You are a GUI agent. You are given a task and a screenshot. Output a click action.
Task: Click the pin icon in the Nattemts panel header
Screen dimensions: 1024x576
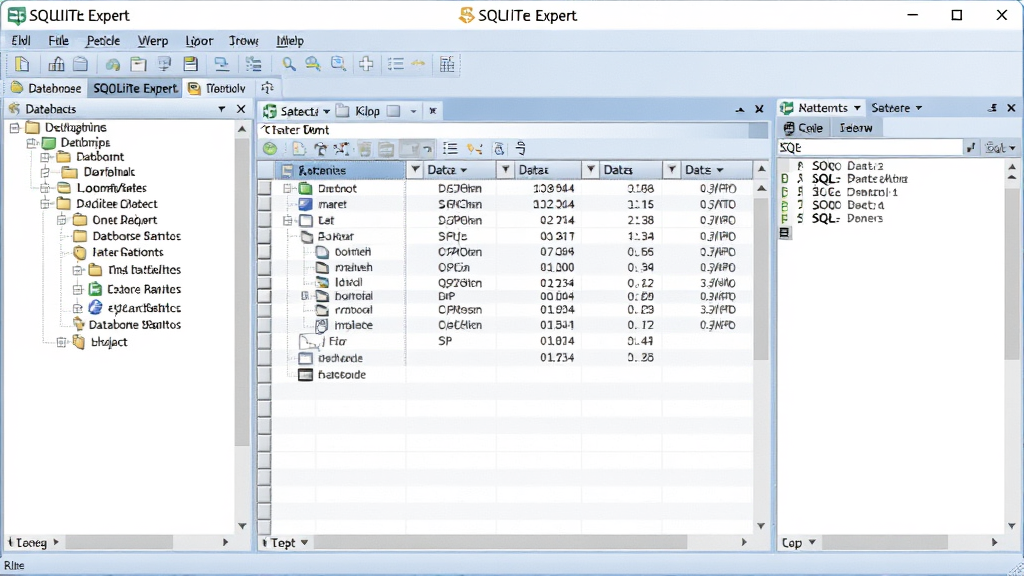[x=993, y=108]
